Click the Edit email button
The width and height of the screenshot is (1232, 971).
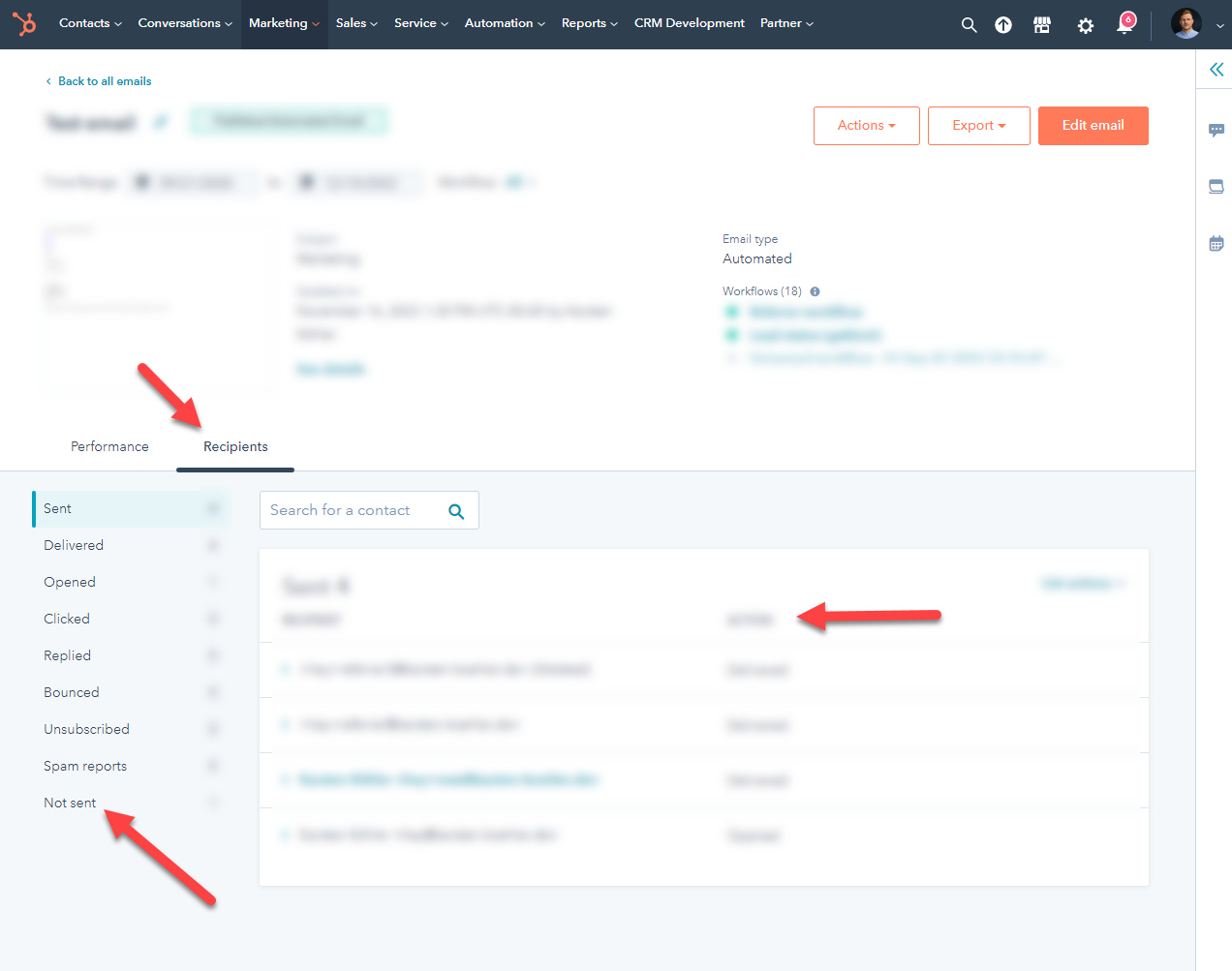tap(1093, 125)
